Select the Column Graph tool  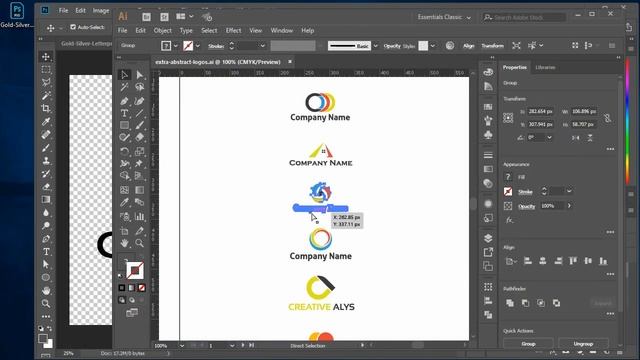point(140,216)
